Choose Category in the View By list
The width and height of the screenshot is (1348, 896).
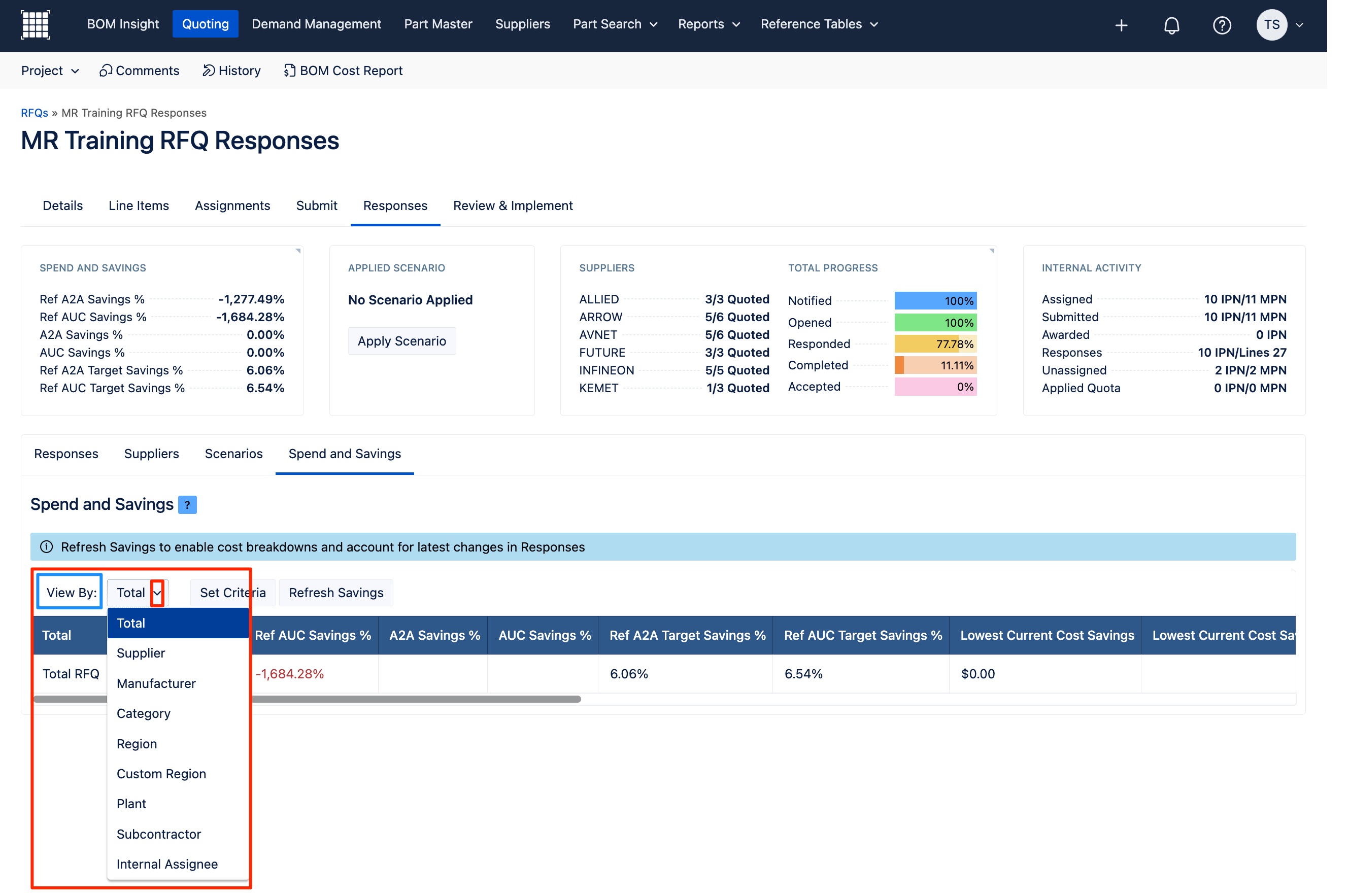[x=178, y=714]
